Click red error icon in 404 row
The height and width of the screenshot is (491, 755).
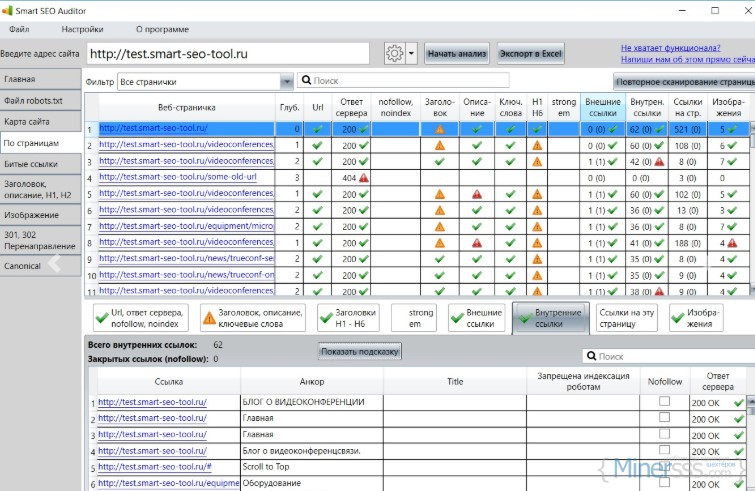(x=364, y=177)
